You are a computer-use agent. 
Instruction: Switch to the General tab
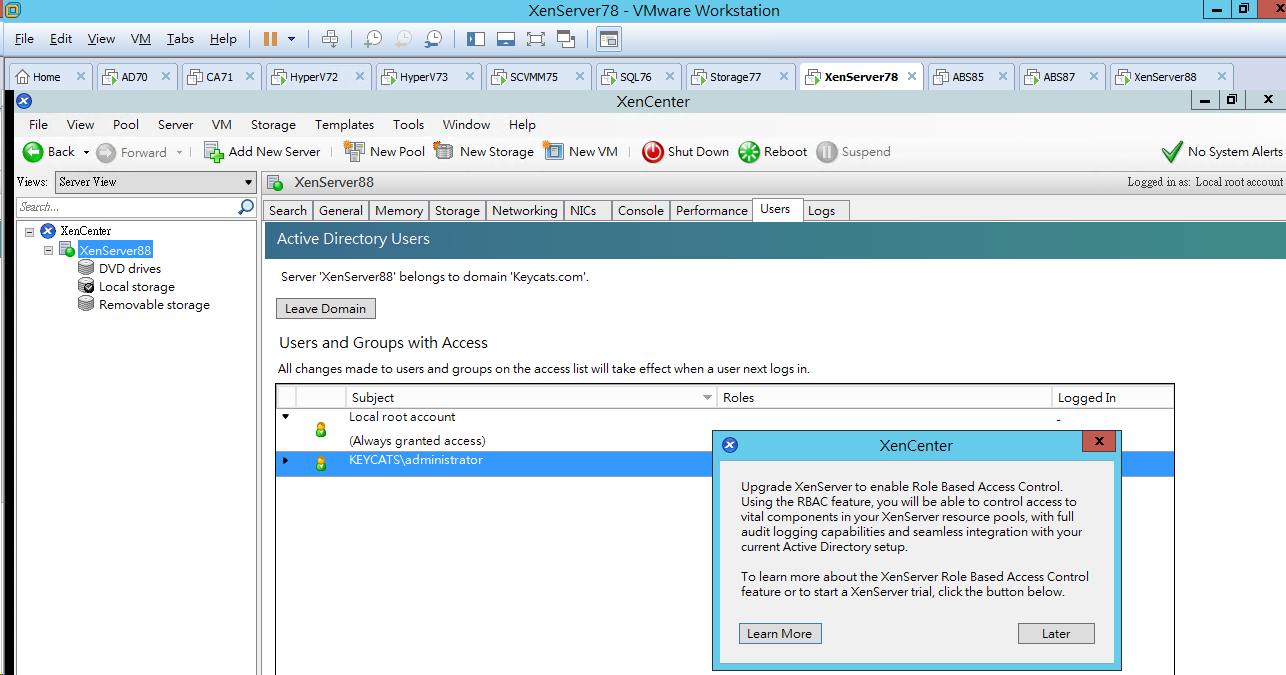click(341, 210)
